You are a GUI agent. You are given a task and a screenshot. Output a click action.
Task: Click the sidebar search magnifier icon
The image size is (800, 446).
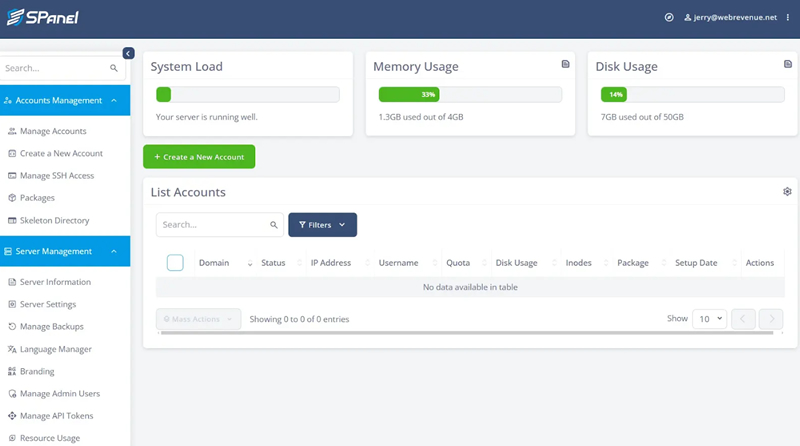point(114,68)
